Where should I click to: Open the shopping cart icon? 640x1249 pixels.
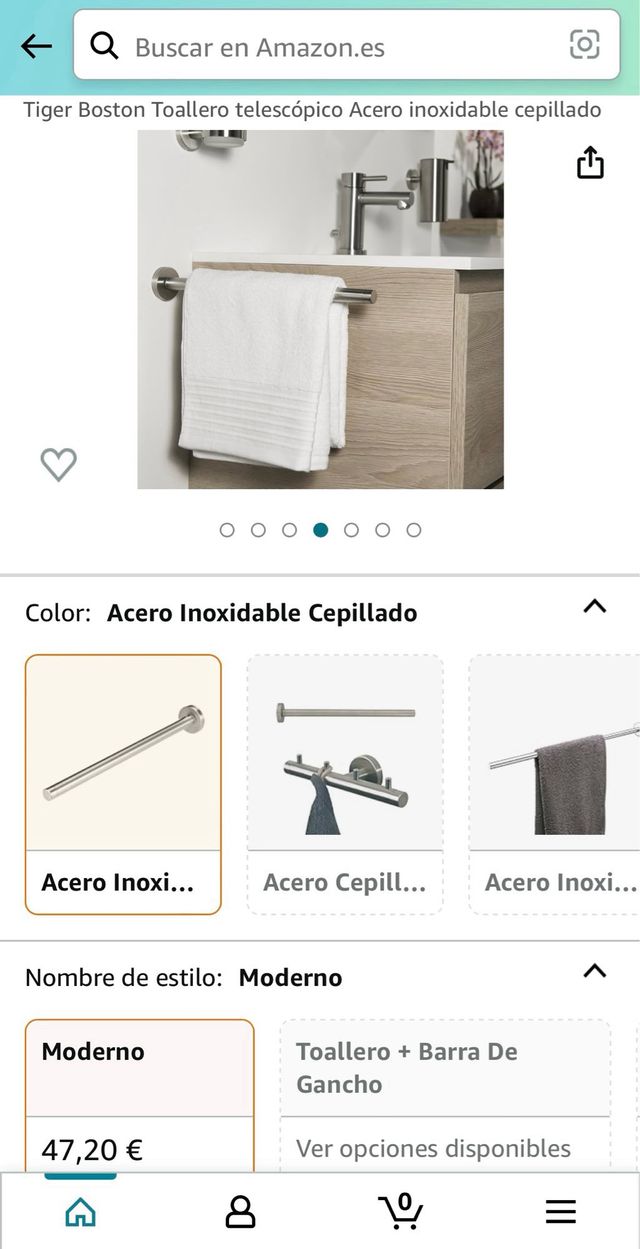click(x=400, y=1209)
